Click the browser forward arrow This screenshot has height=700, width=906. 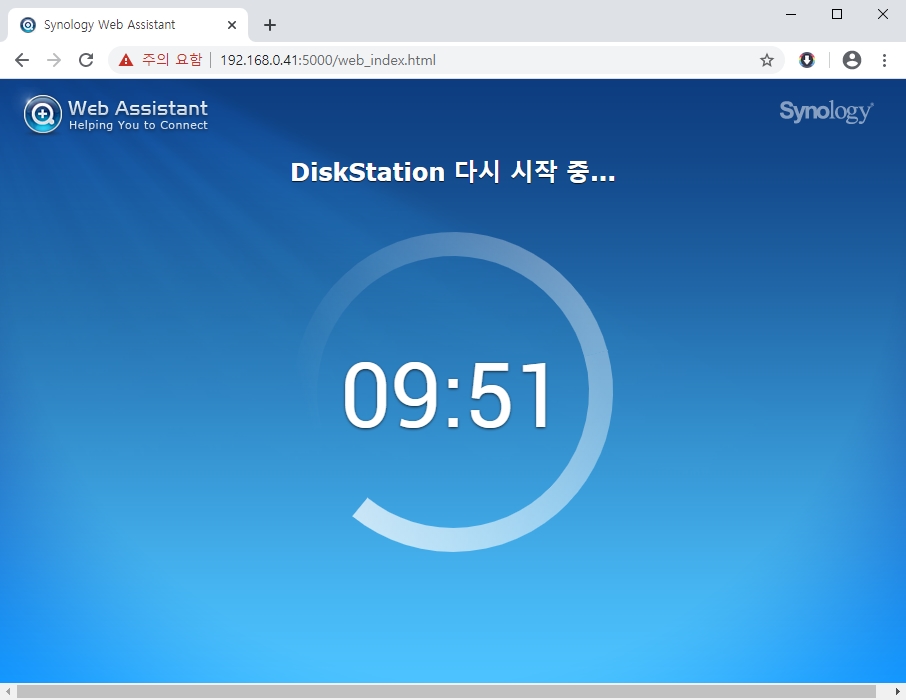click(54, 60)
